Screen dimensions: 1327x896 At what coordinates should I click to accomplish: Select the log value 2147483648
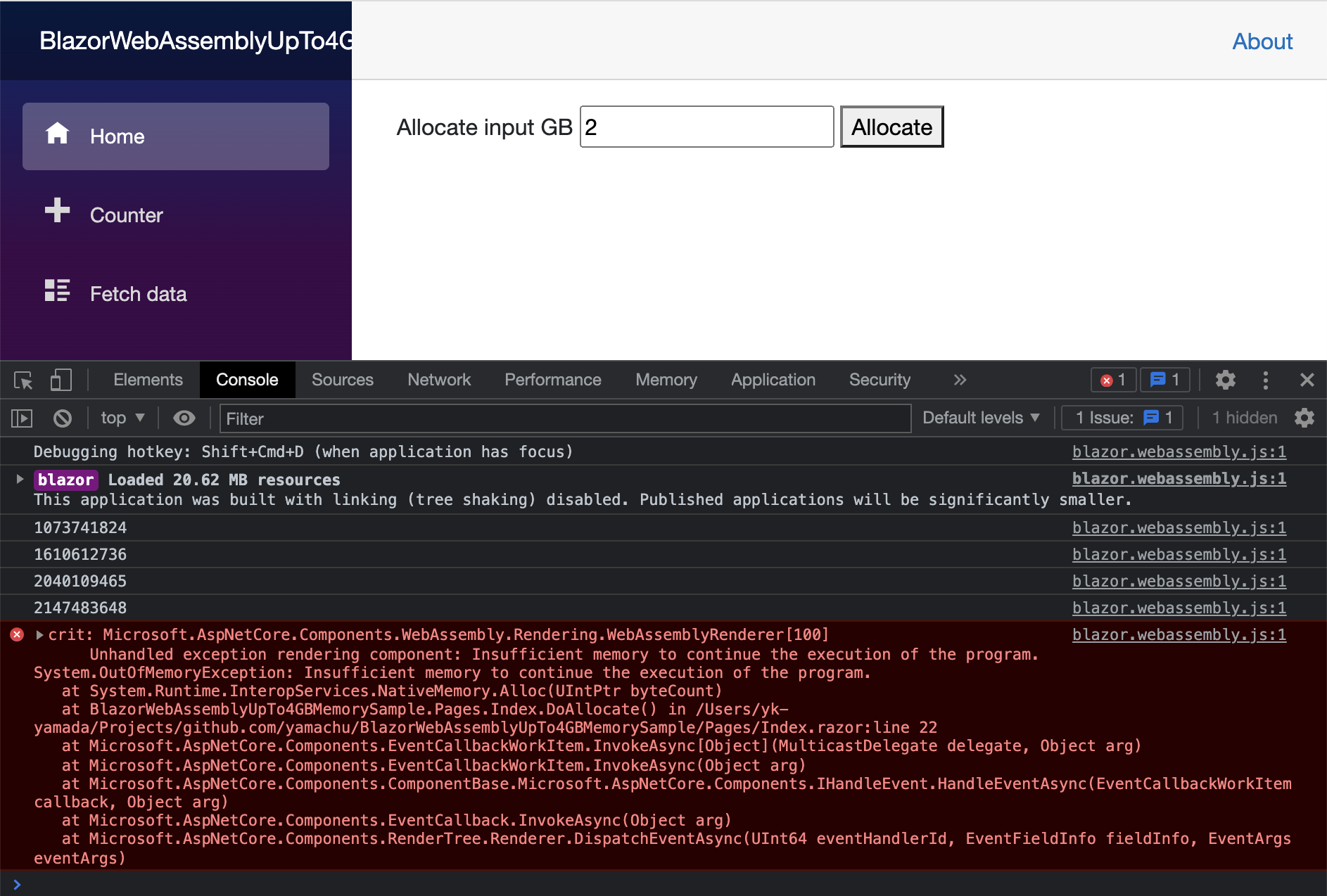(x=80, y=608)
